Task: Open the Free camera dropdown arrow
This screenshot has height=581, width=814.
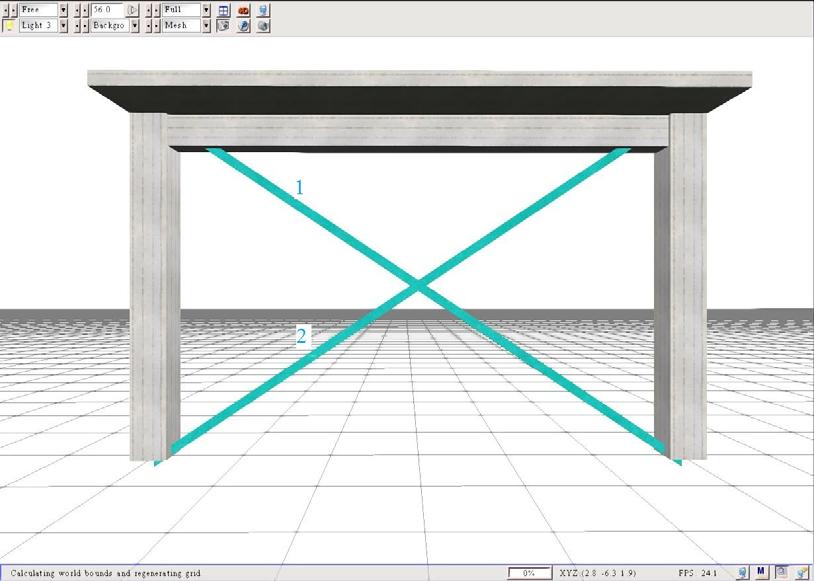Action: coord(63,10)
